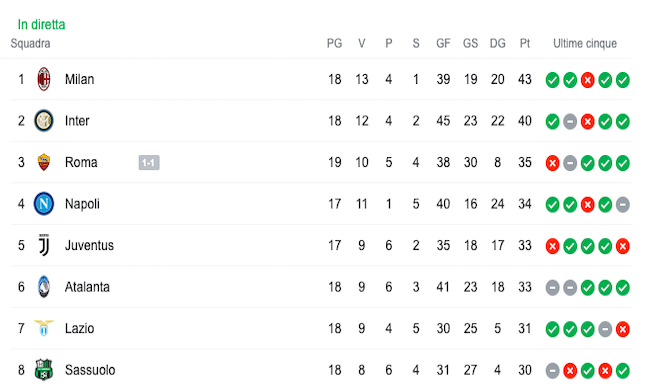Select the Sassuolo team name
The height and width of the screenshot is (390, 650).
[90, 370]
